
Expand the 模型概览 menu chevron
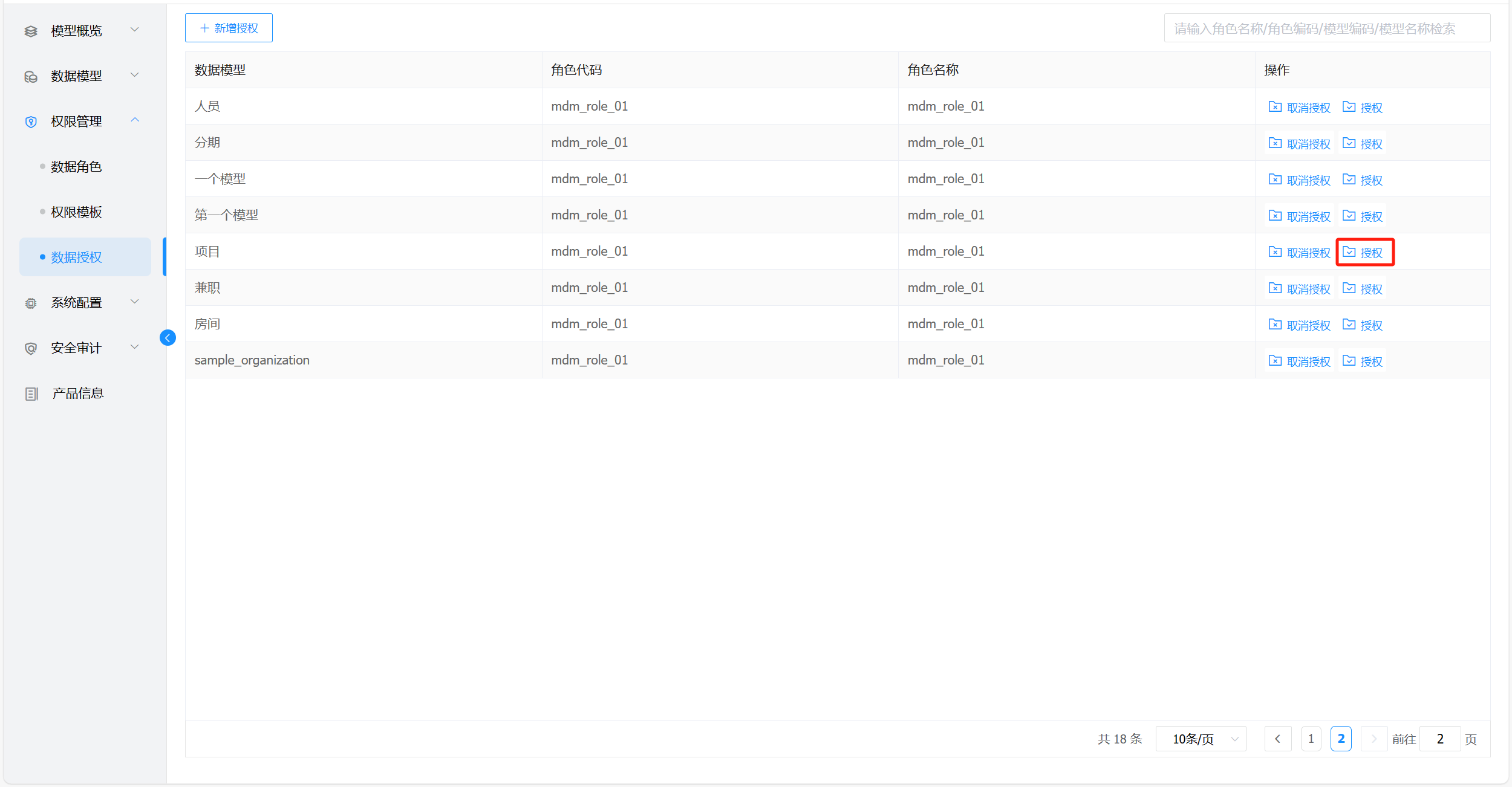tap(135, 30)
